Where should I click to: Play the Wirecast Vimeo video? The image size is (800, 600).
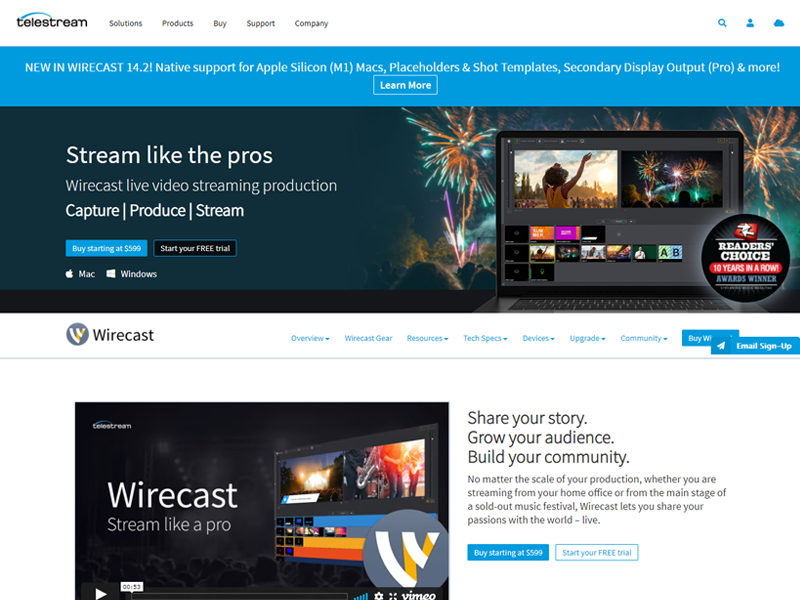pyautogui.click(x=101, y=593)
